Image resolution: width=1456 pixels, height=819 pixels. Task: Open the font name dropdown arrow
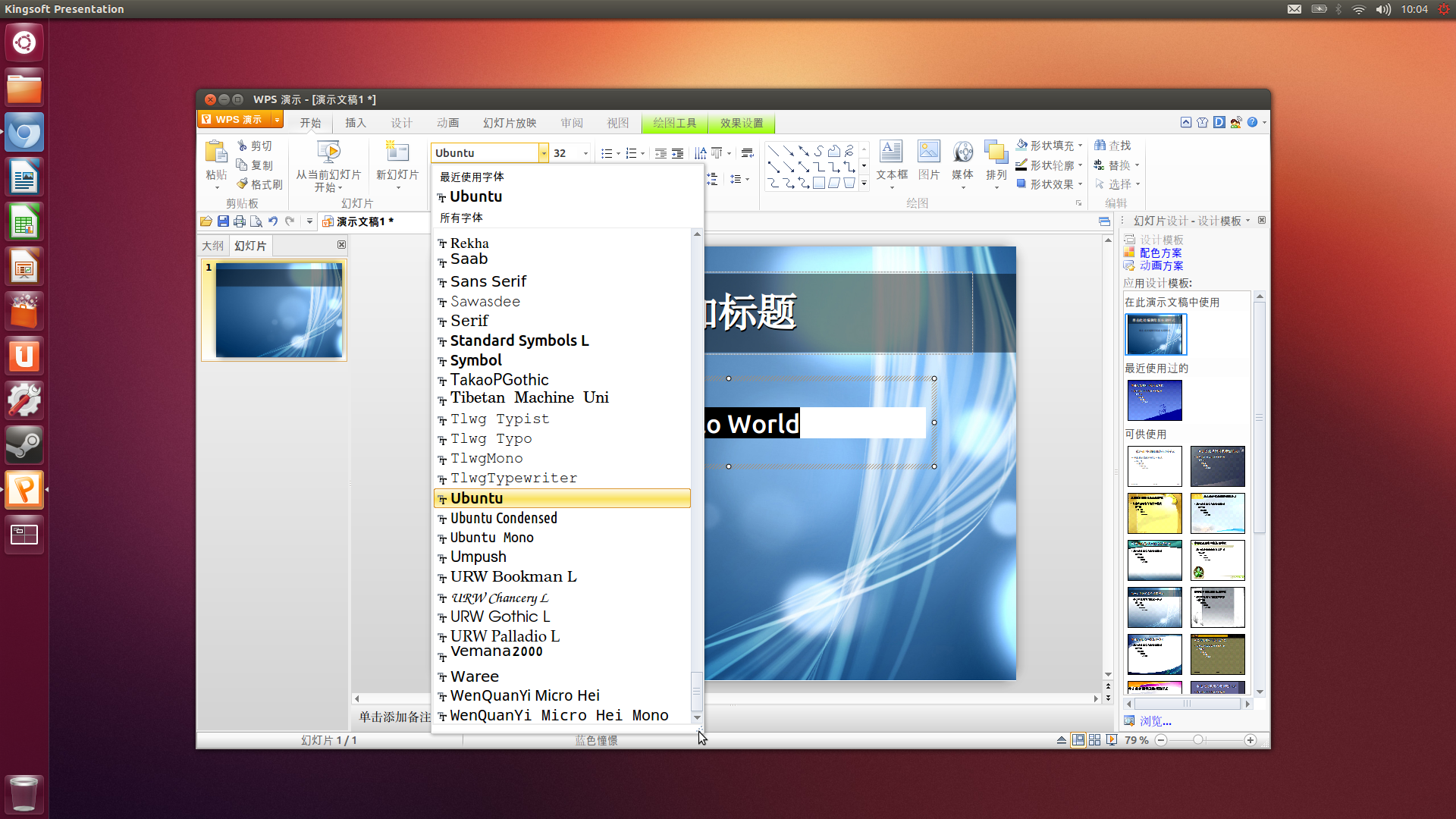click(544, 153)
